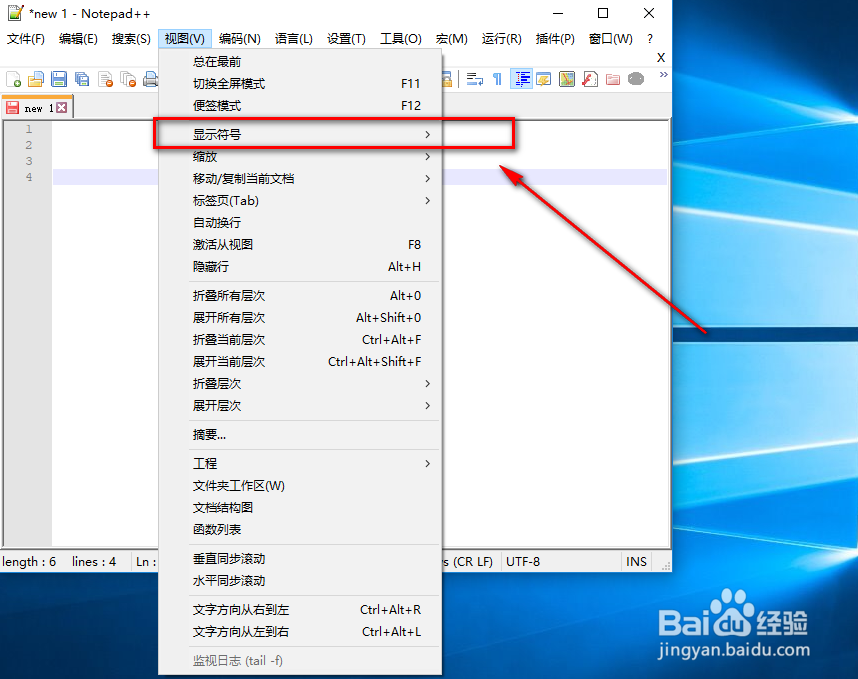The width and height of the screenshot is (858, 679).
Task: Click the Close All toolbar icon
Action: (x=128, y=79)
